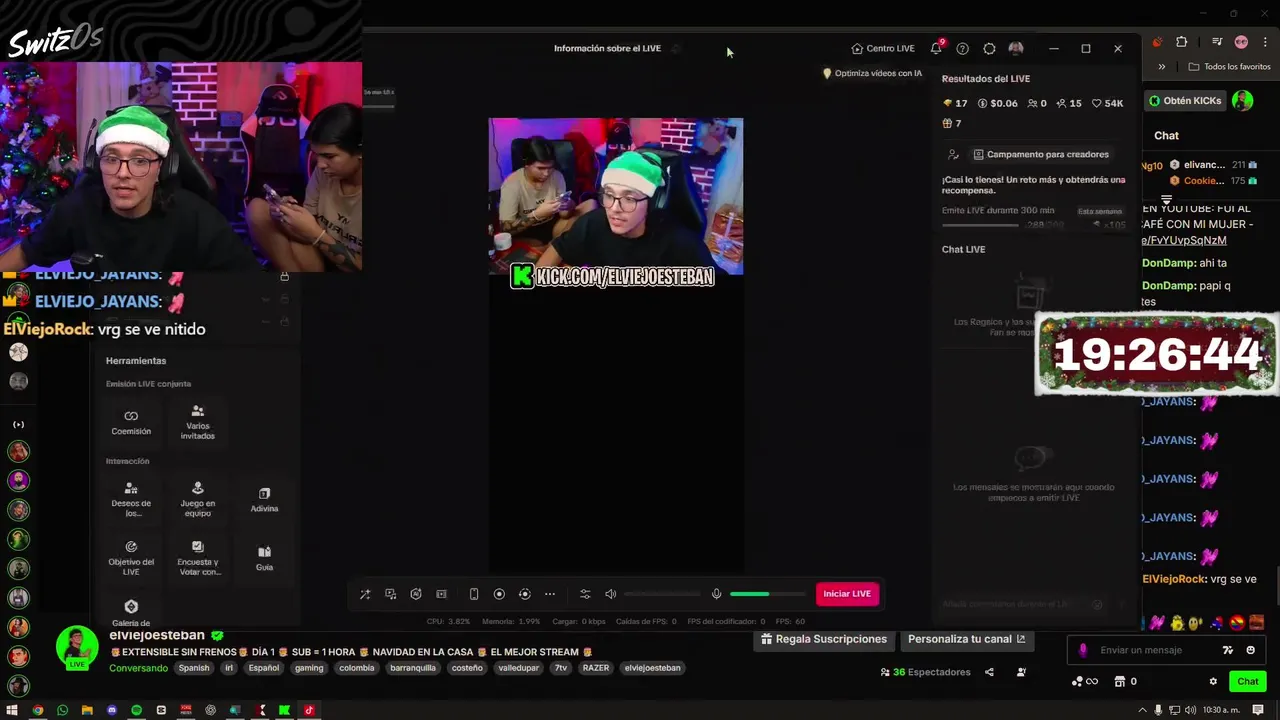1280x720 pixels.
Task: Adjust the green microphone volume slider
Action: pyautogui.click(x=768, y=594)
